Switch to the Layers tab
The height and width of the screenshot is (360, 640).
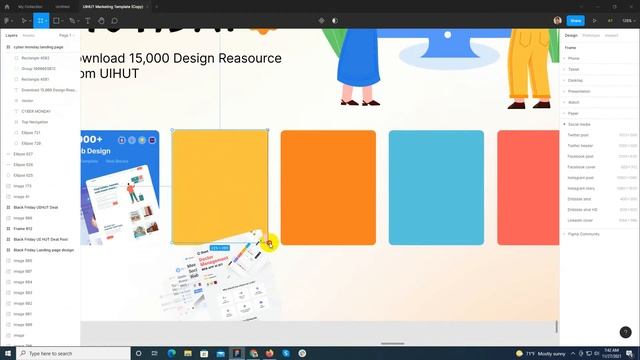[11, 36]
